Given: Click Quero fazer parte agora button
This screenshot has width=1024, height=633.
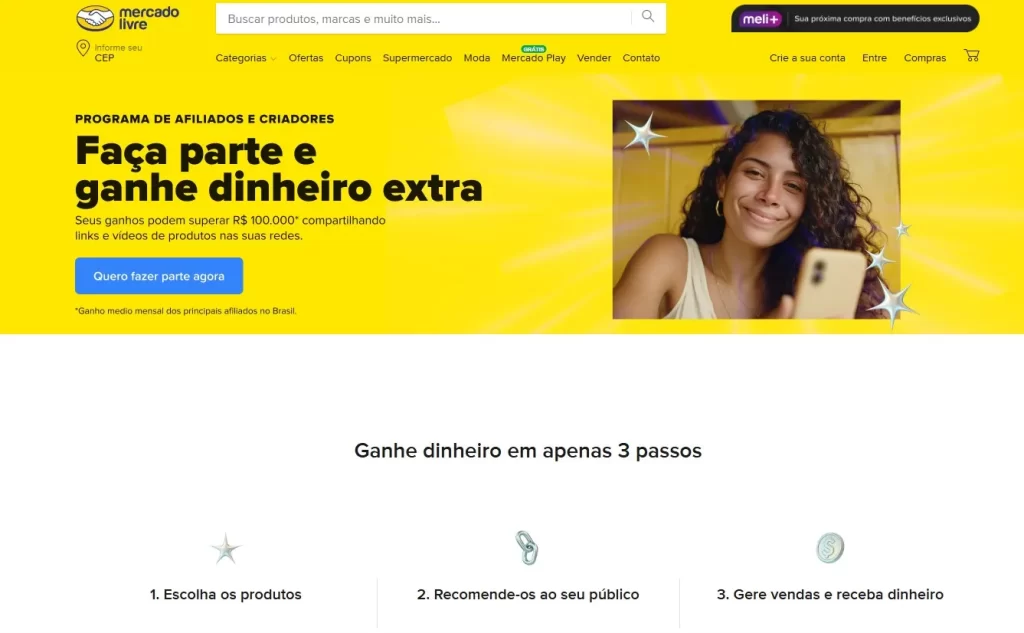Looking at the screenshot, I should [x=159, y=276].
